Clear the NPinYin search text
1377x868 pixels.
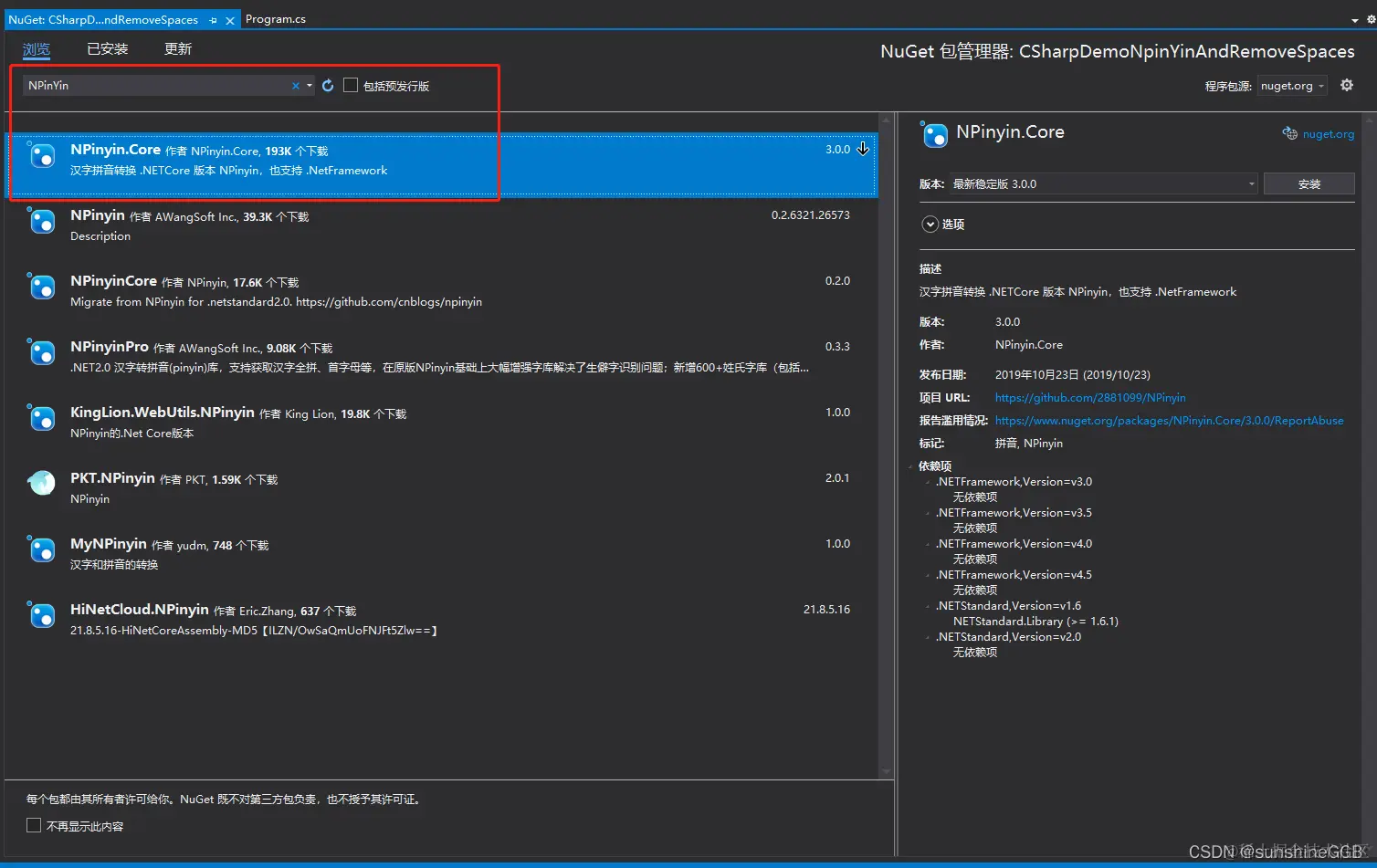click(296, 86)
